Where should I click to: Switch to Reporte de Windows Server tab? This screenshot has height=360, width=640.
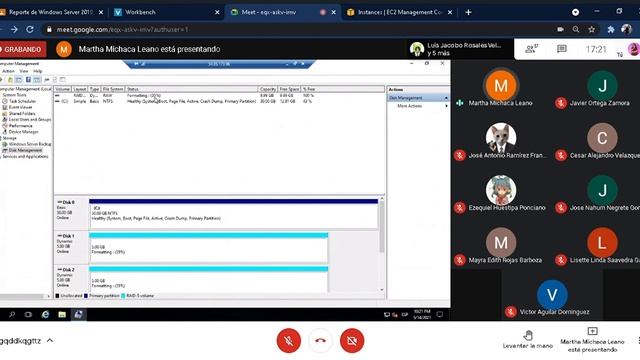[x=51, y=12]
